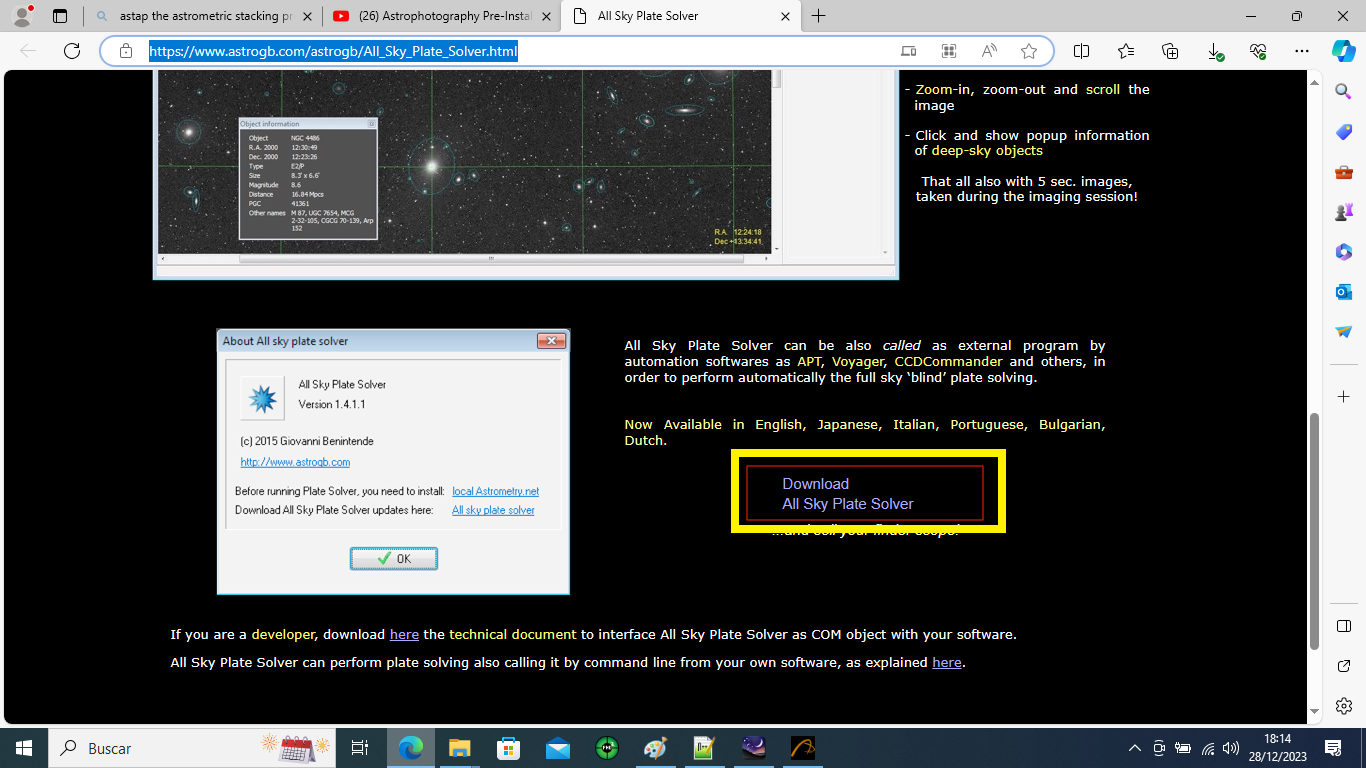1366x768 pixels.
Task: Show Downloads panel in Edge toolbar
Action: (x=1214, y=51)
